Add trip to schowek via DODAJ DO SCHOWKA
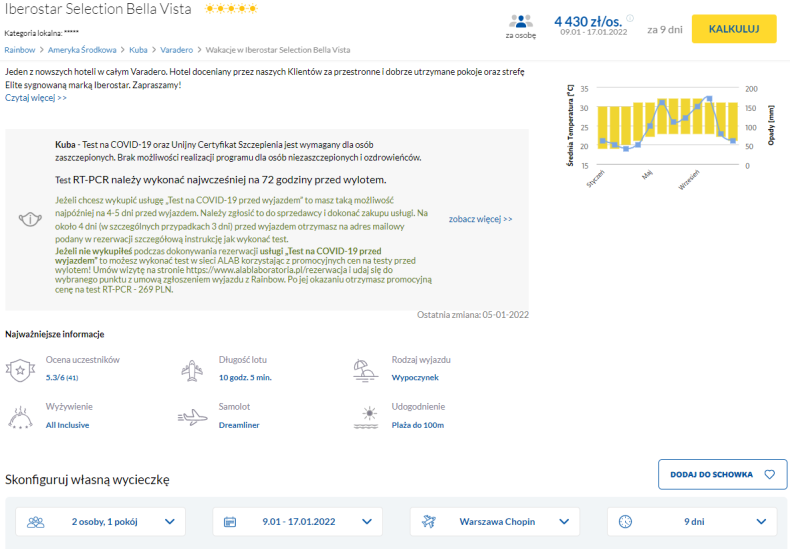This screenshot has width=790, height=549. point(722,474)
